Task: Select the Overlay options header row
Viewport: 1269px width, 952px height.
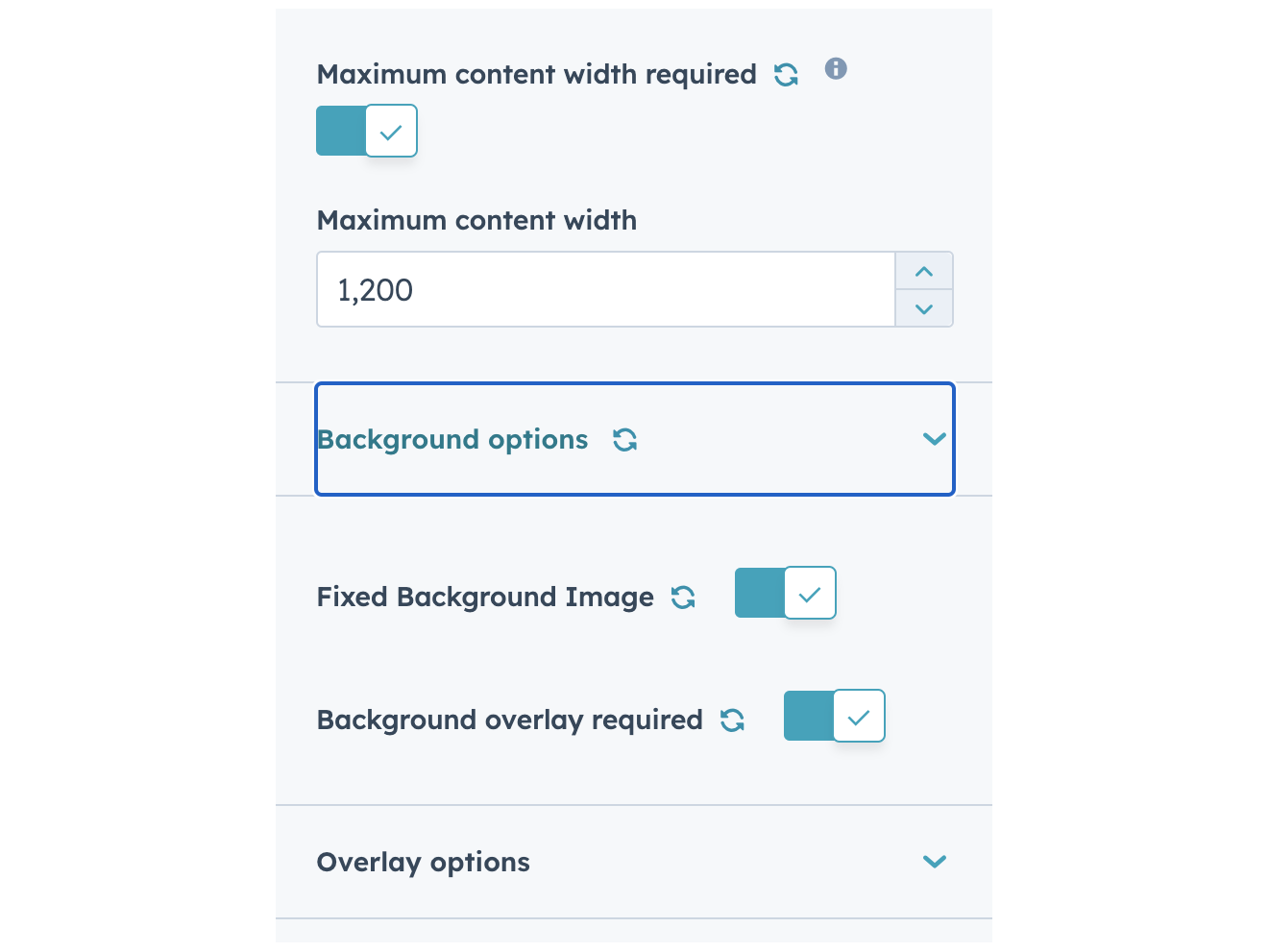Action: point(634,862)
